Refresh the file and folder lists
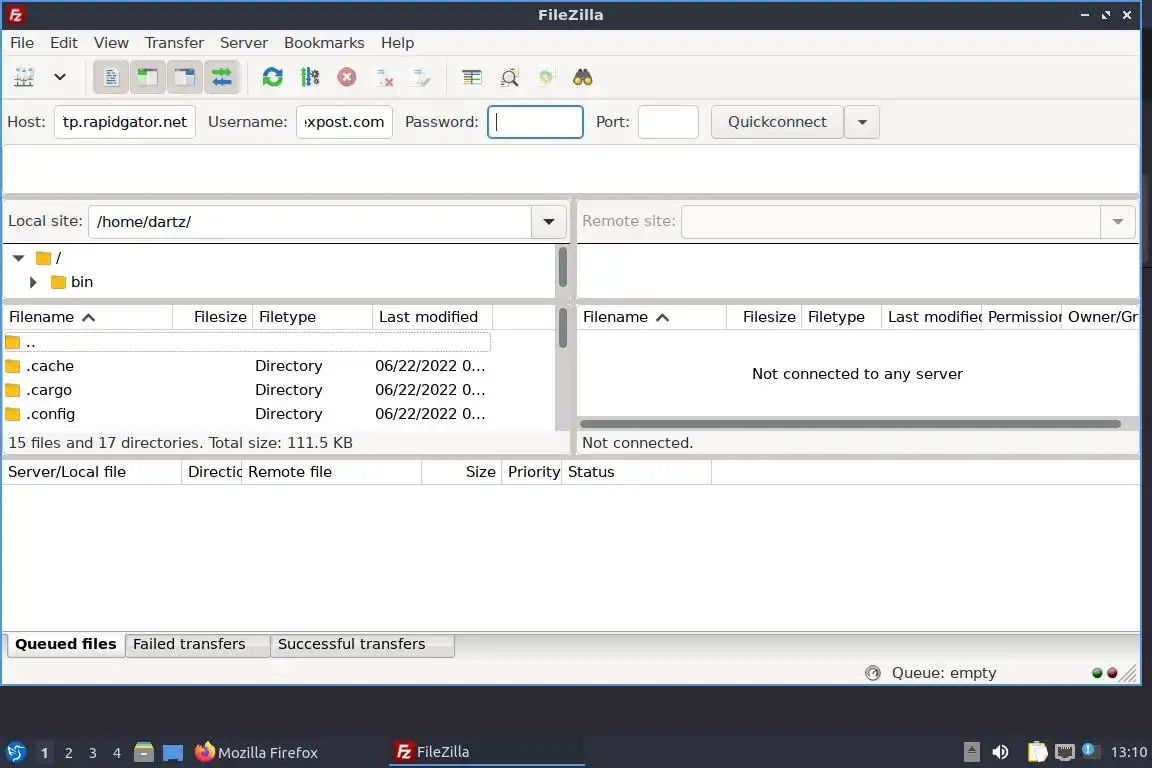Image resolution: width=1152 pixels, height=768 pixels. [x=273, y=77]
